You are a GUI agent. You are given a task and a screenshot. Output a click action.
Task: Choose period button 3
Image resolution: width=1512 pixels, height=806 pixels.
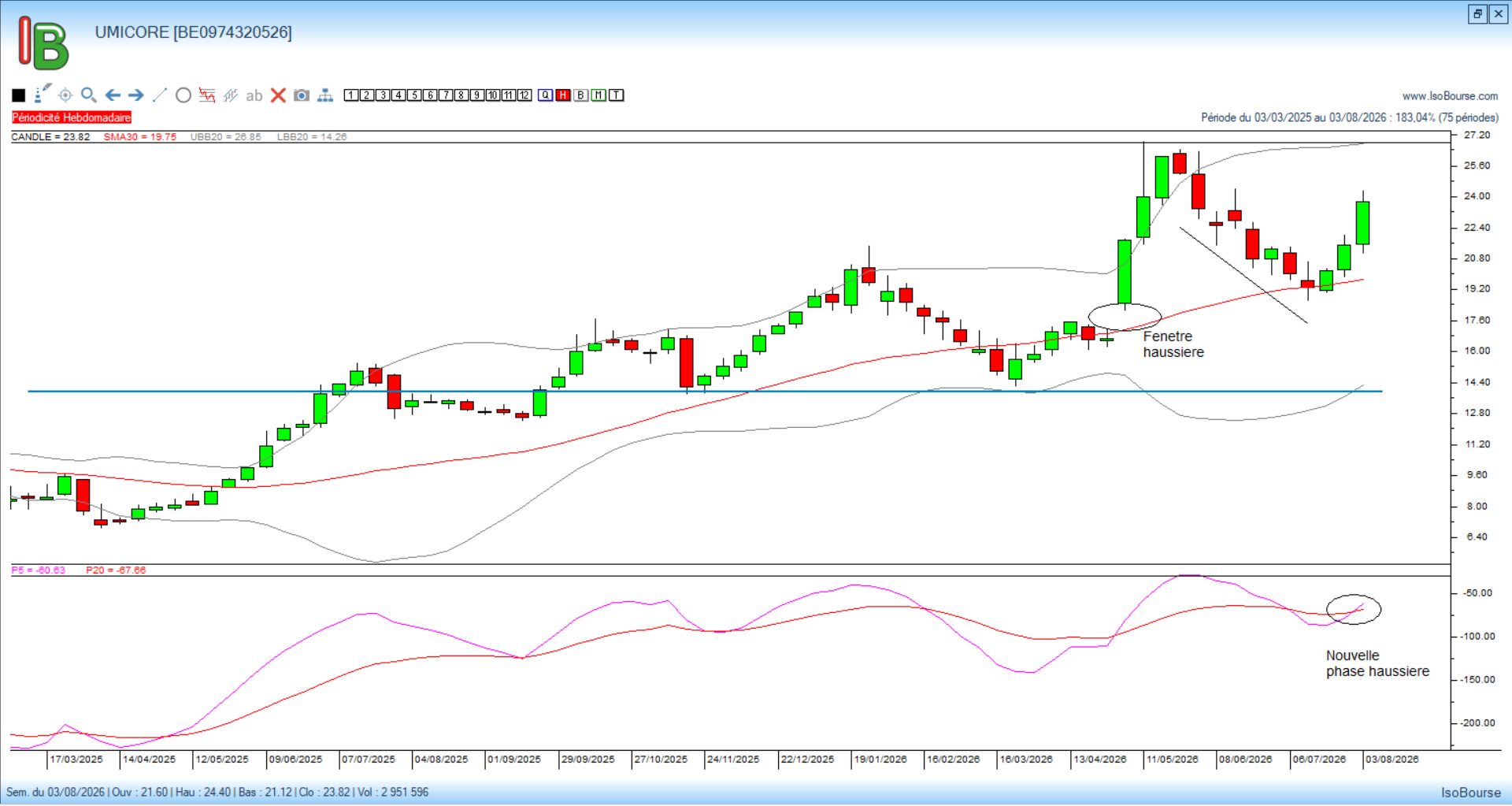(x=383, y=95)
